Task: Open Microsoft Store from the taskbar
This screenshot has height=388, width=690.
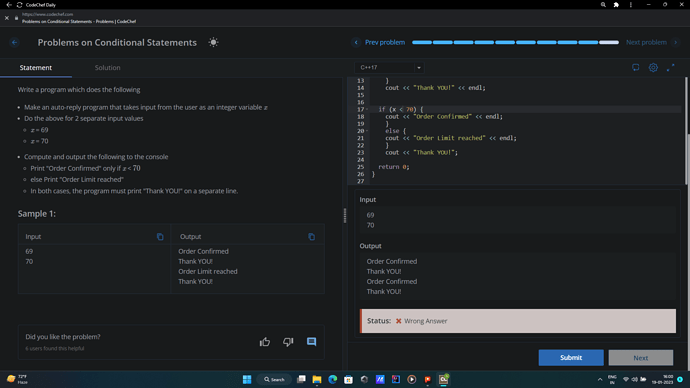Action: (x=349, y=379)
